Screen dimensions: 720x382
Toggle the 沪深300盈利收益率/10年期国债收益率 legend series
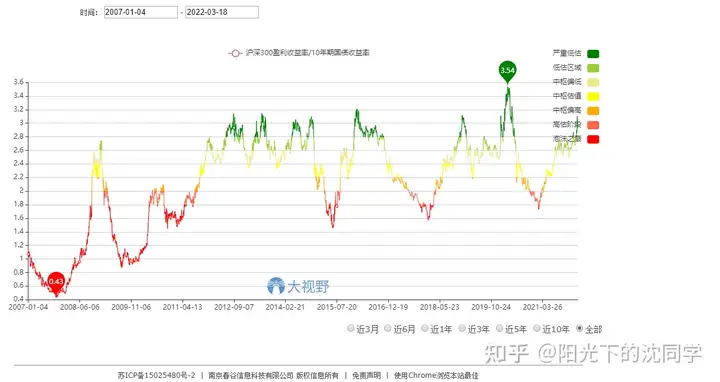(x=299, y=53)
